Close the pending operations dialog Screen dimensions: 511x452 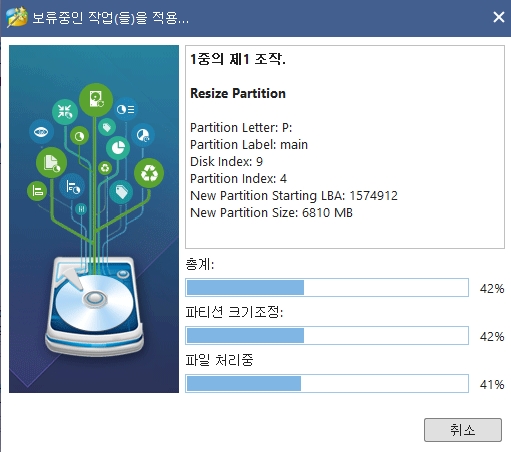point(499,17)
